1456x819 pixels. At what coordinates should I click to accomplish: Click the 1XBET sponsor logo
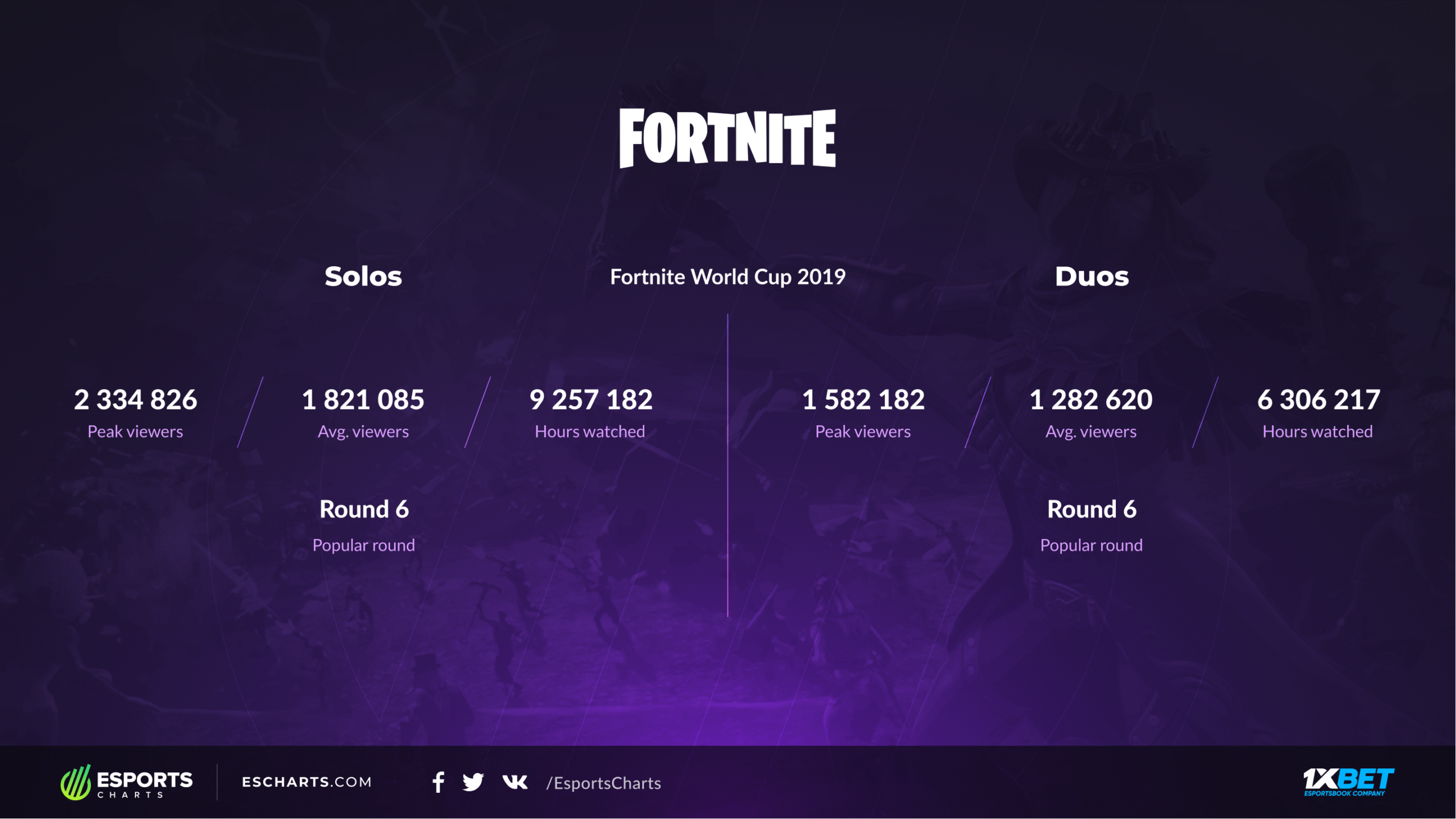(1348, 782)
